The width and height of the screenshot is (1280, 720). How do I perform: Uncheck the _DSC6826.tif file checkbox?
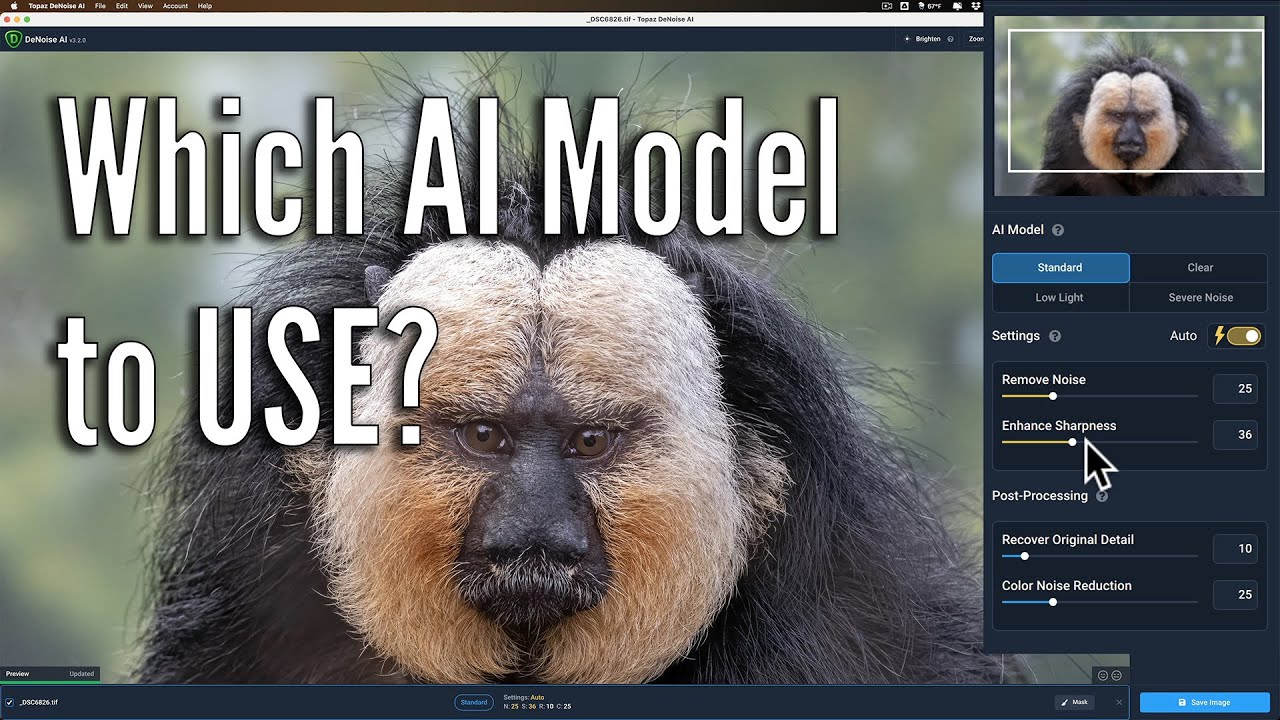coord(10,702)
